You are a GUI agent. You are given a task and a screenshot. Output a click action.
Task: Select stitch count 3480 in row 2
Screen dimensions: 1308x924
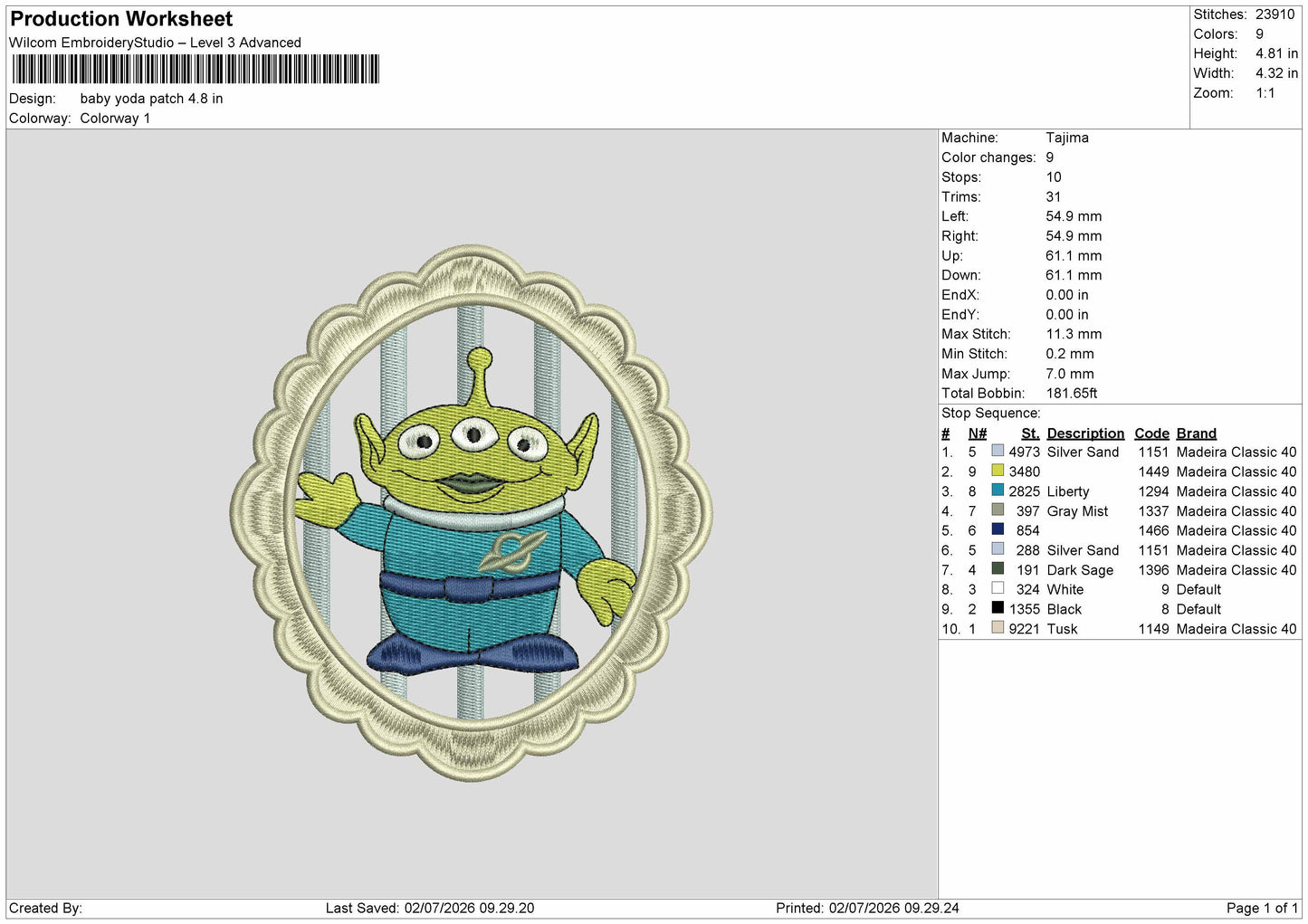pos(1025,472)
